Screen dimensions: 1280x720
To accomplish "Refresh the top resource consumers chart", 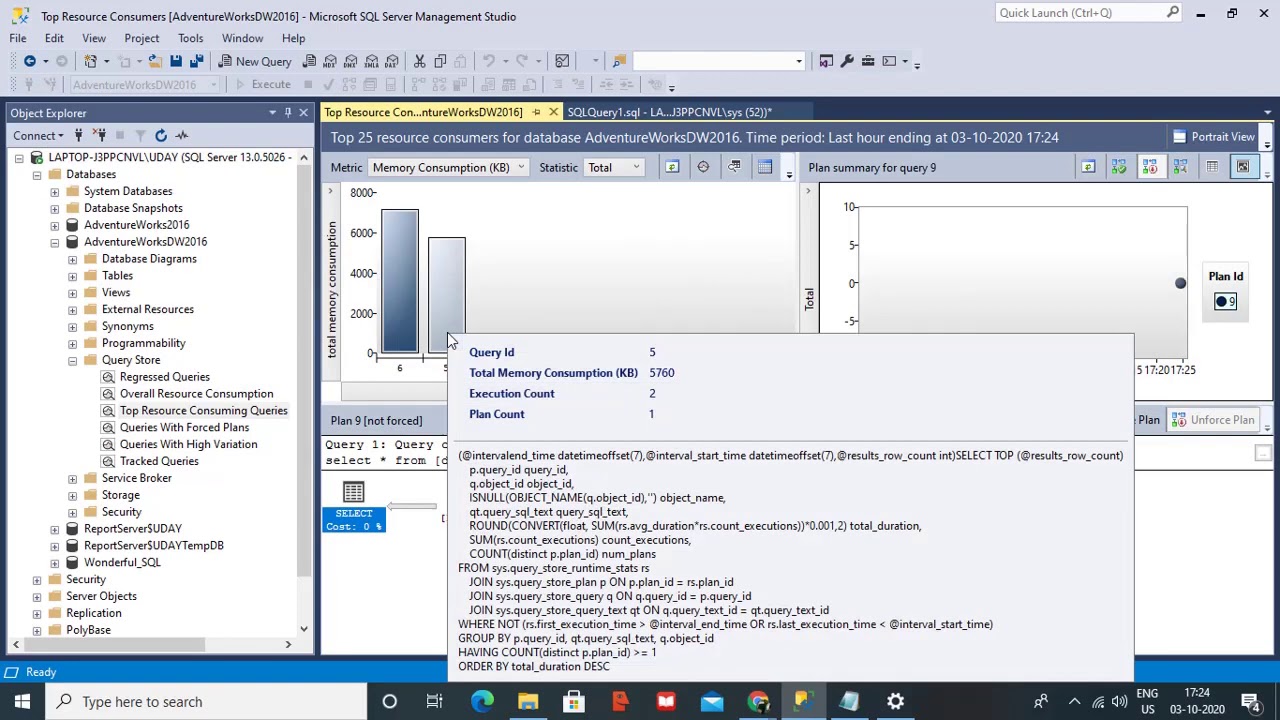I will [x=672, y=167].
